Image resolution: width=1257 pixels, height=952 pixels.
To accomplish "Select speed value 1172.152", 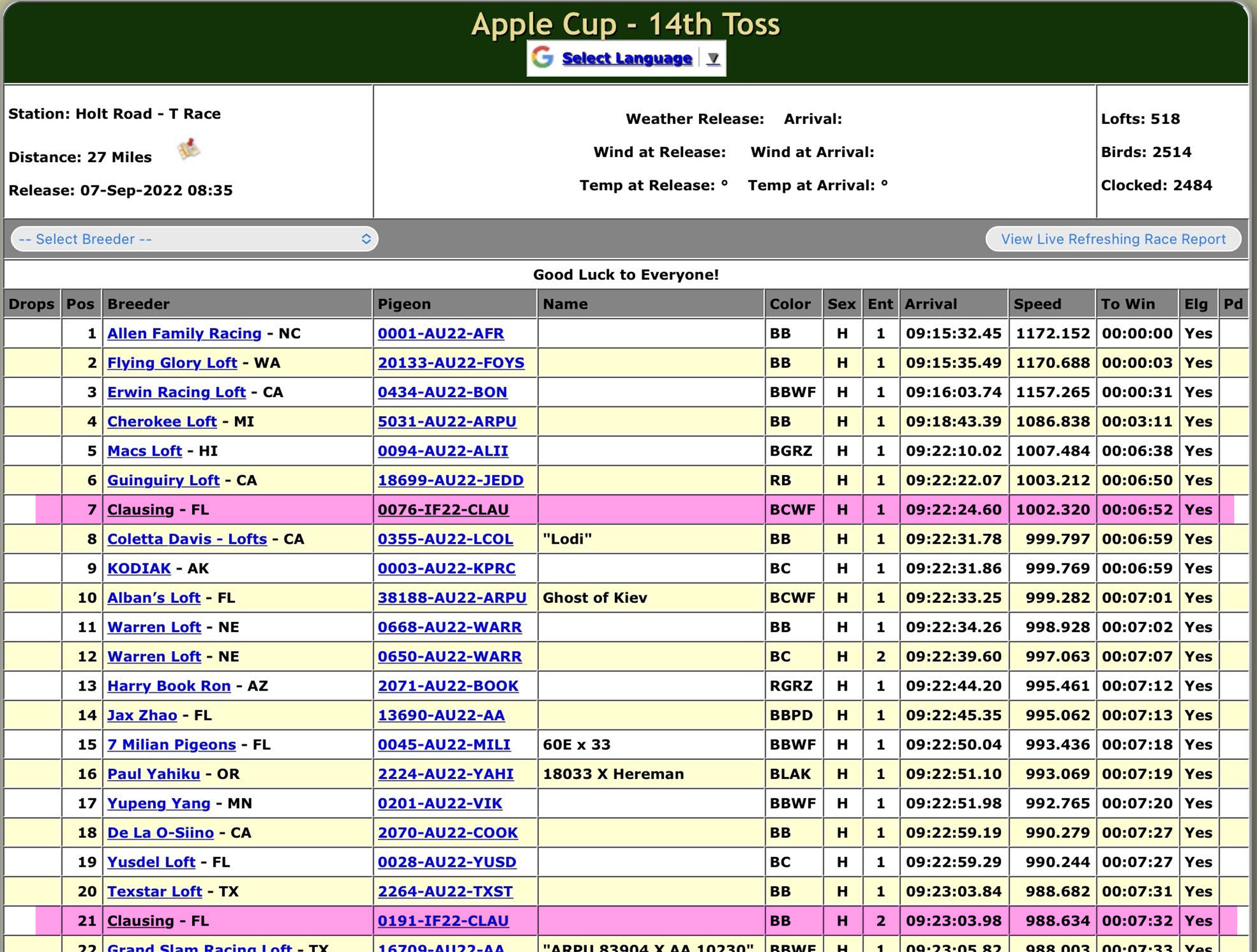I will (1053, 333).
